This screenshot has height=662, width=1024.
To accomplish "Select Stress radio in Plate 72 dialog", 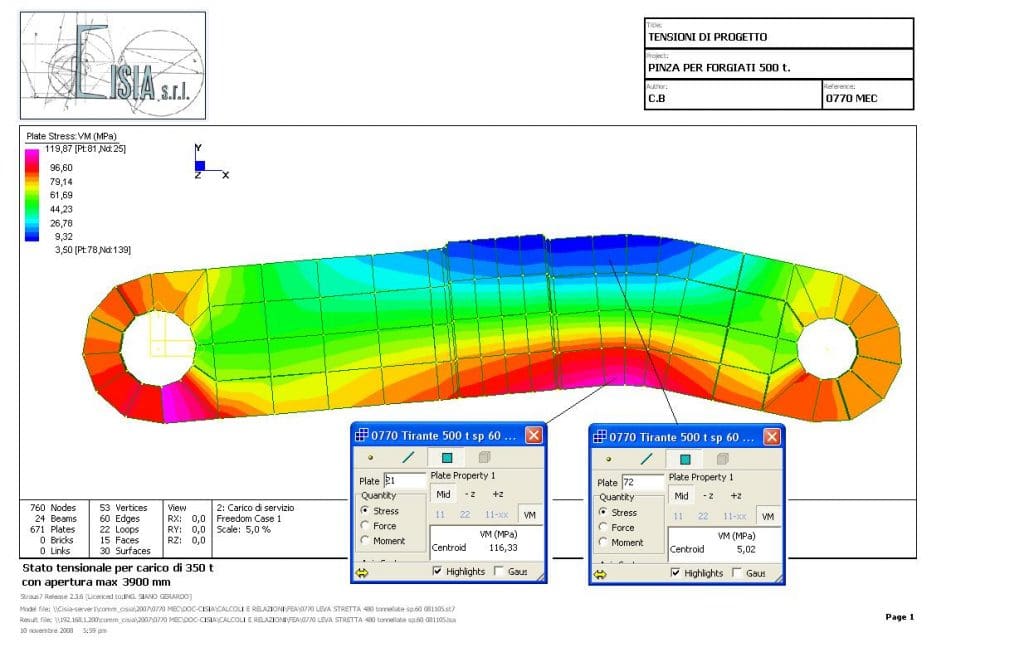I will coord(604,512).
